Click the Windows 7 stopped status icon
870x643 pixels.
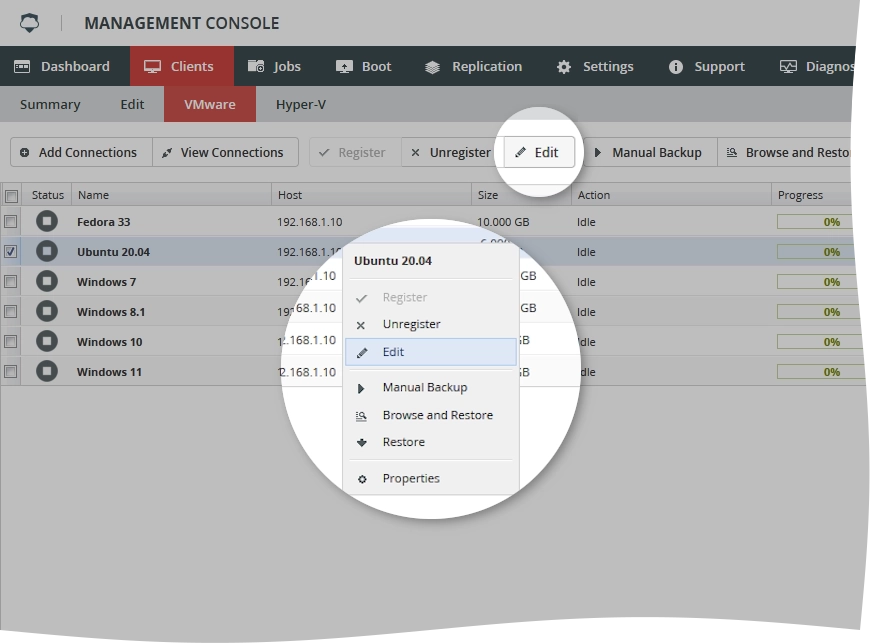click(47, 281)
